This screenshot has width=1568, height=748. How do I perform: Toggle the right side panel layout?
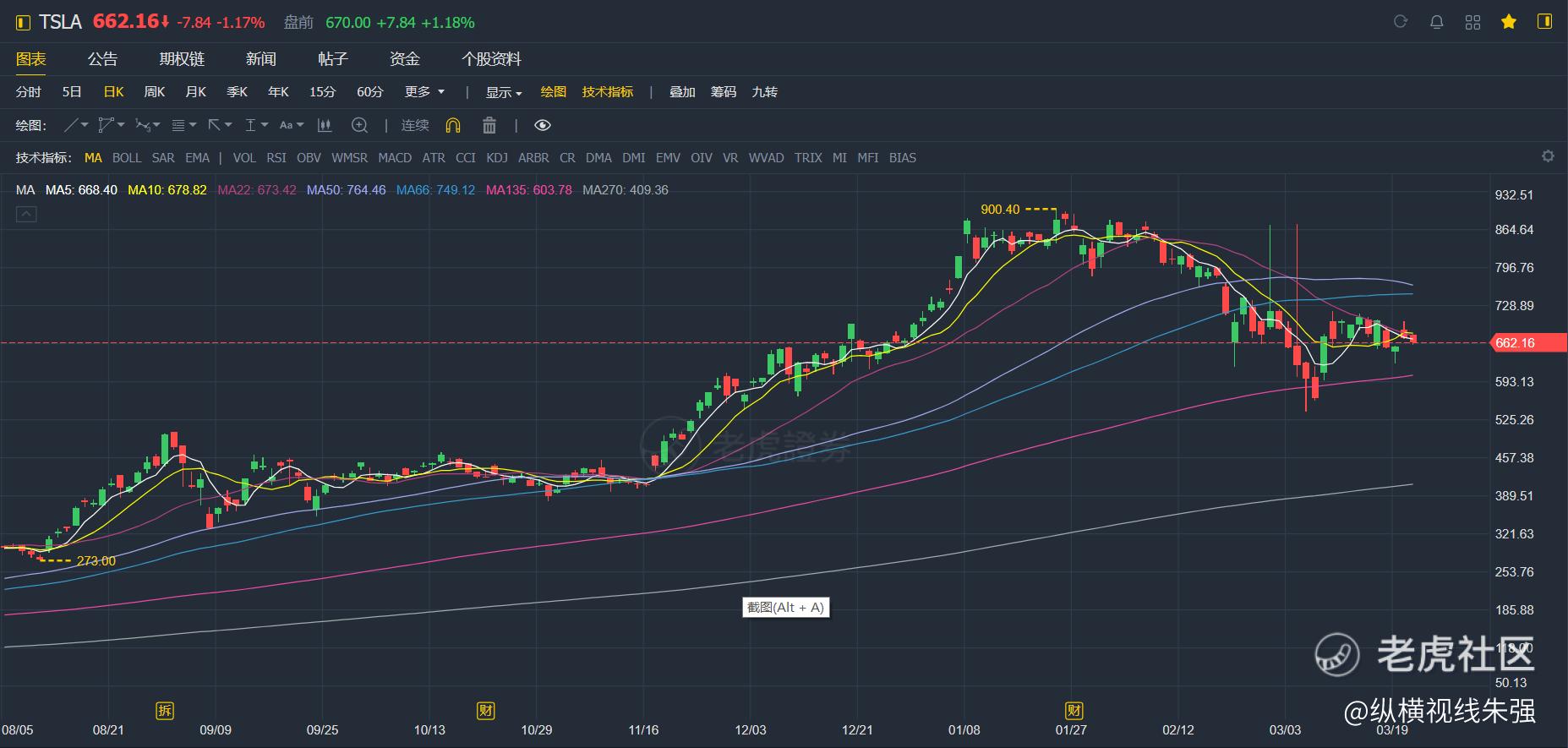(1544, 22)
